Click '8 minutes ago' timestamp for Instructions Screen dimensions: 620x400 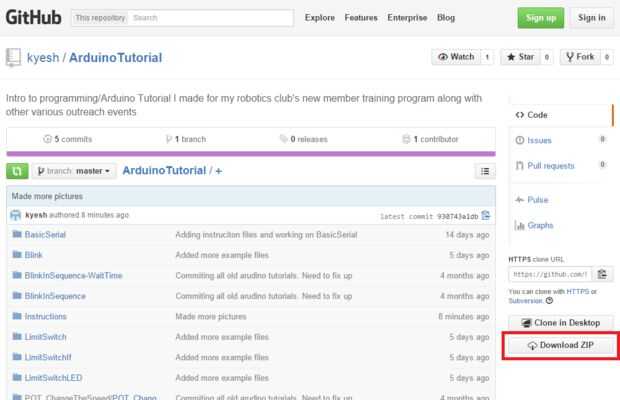tap(464, 317)
